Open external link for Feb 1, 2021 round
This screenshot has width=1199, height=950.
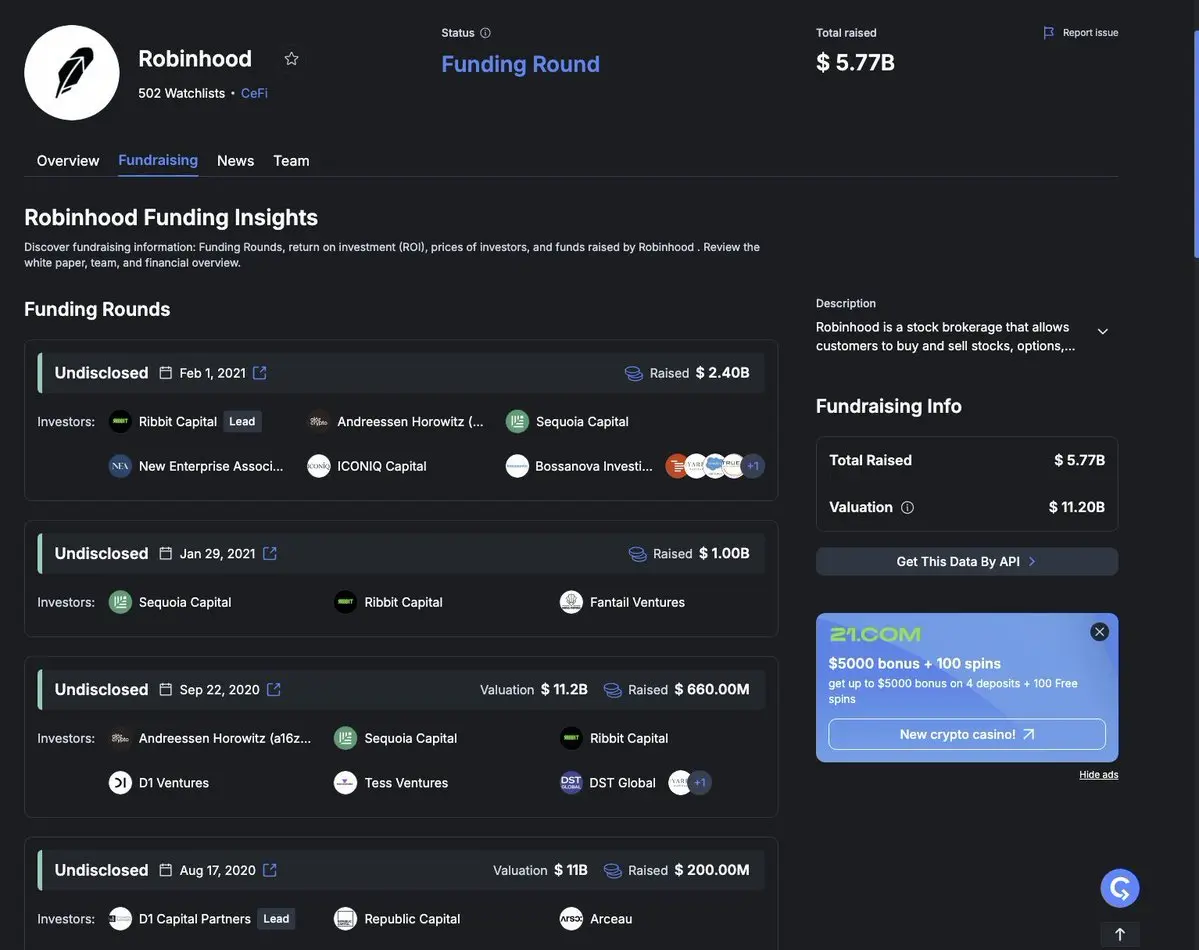click(260, 373)
